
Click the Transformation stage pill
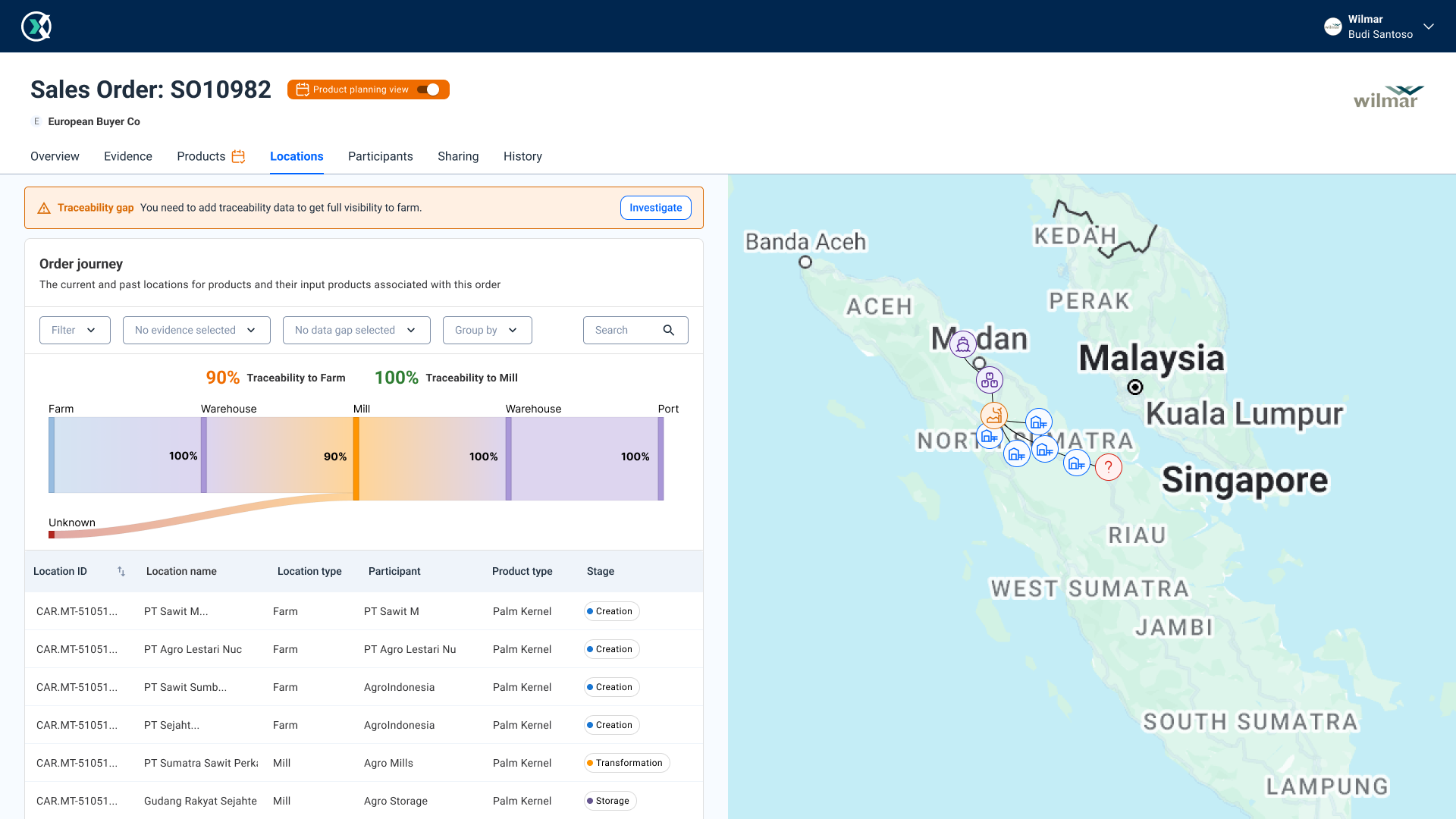[626, 763]
